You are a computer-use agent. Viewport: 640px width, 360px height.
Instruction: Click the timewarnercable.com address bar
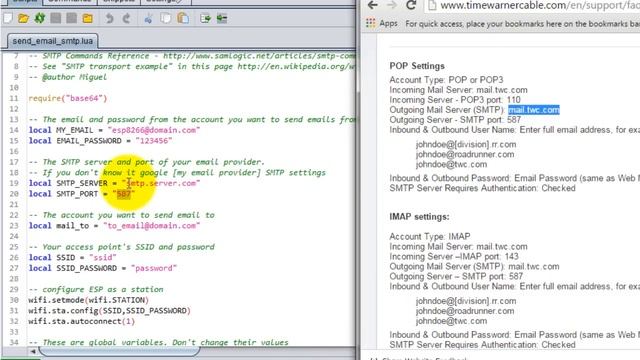click(539, 6)
